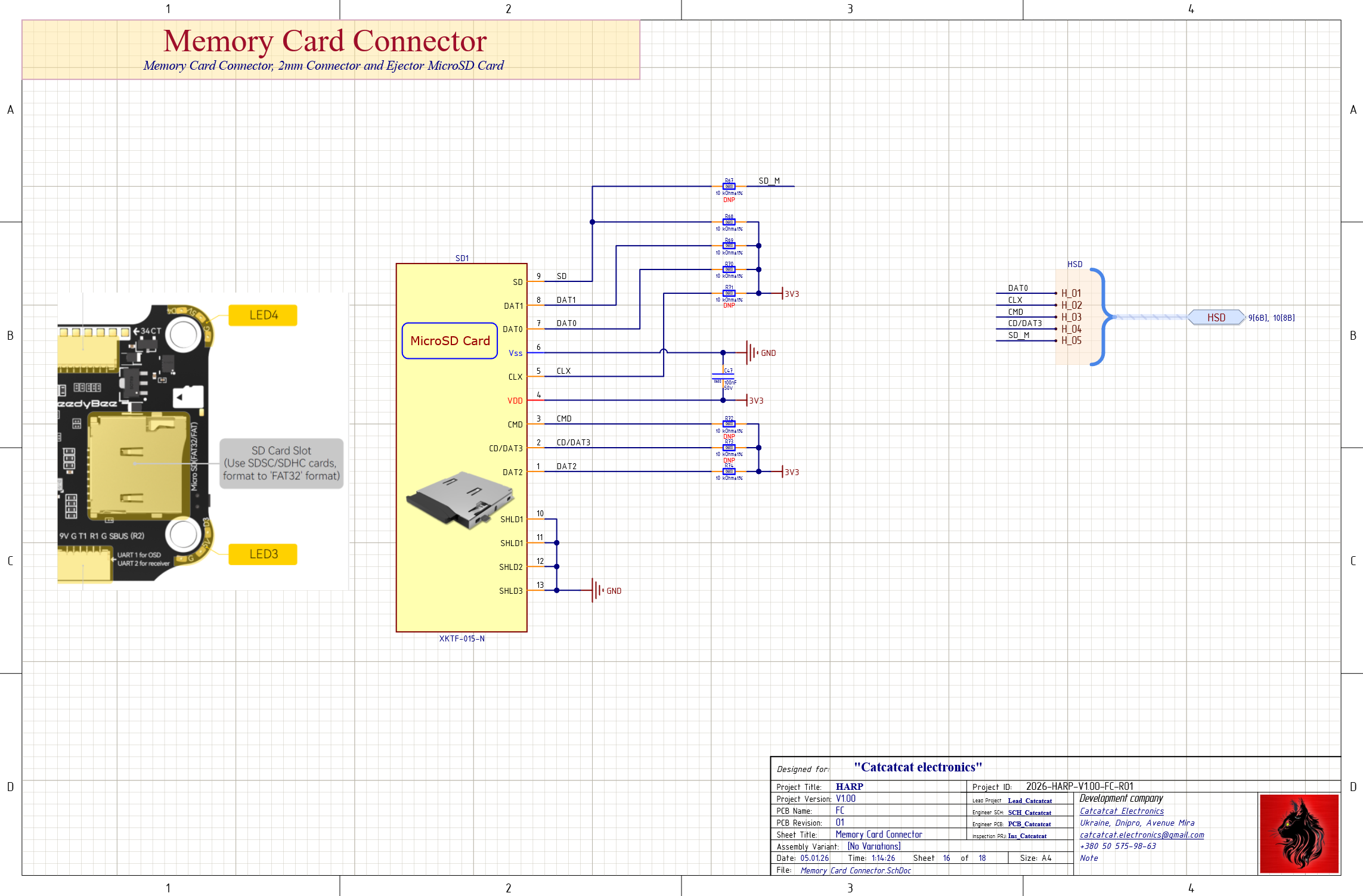
Task: Select the flight controller board photo
Action: coord(203,441)
